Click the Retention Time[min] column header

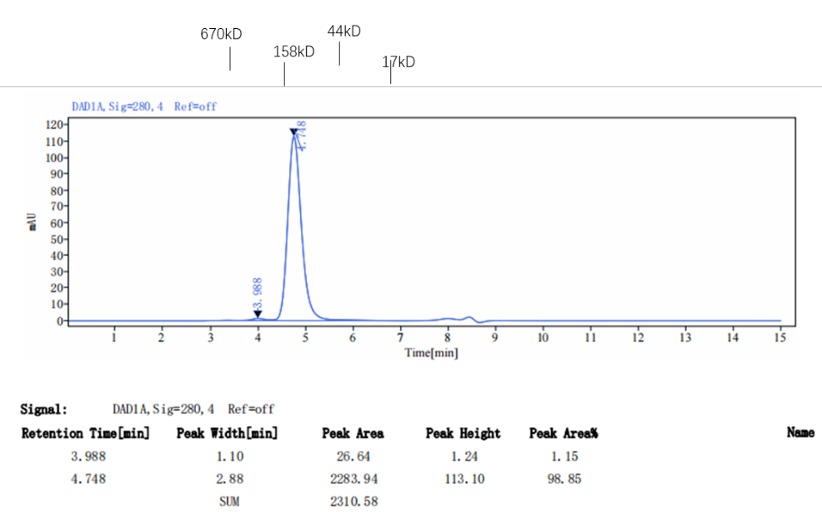pyautogui.click(x=86, y=434)
